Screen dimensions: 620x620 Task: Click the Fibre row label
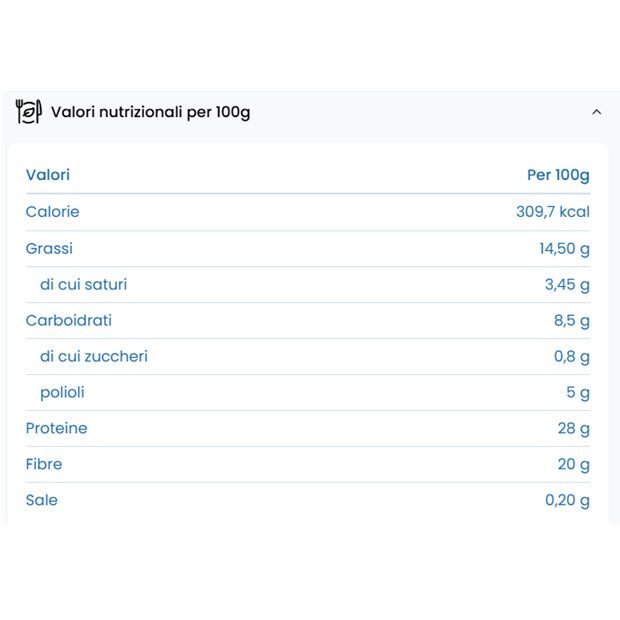pos(44,464)
